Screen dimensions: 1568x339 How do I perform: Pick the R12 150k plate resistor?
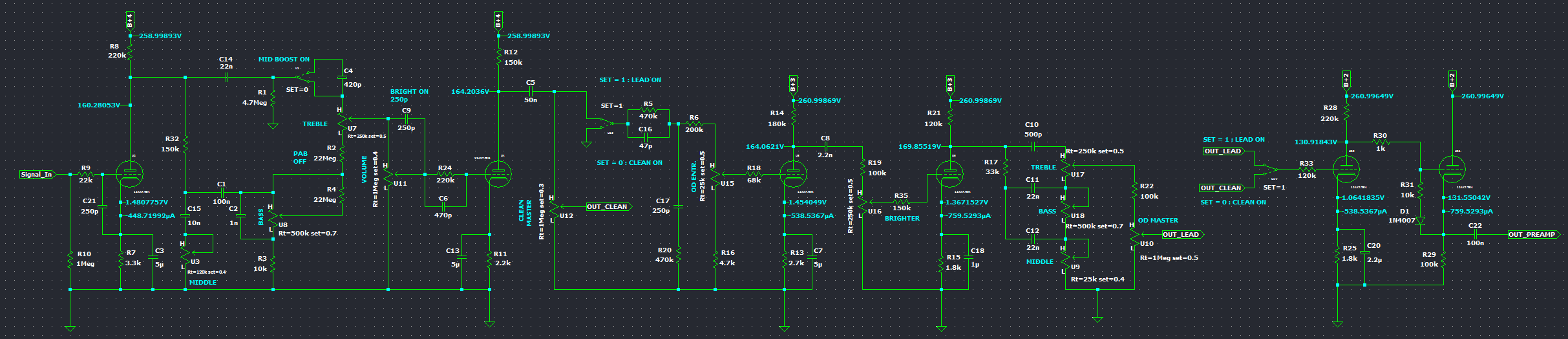(x=499, y=58)
